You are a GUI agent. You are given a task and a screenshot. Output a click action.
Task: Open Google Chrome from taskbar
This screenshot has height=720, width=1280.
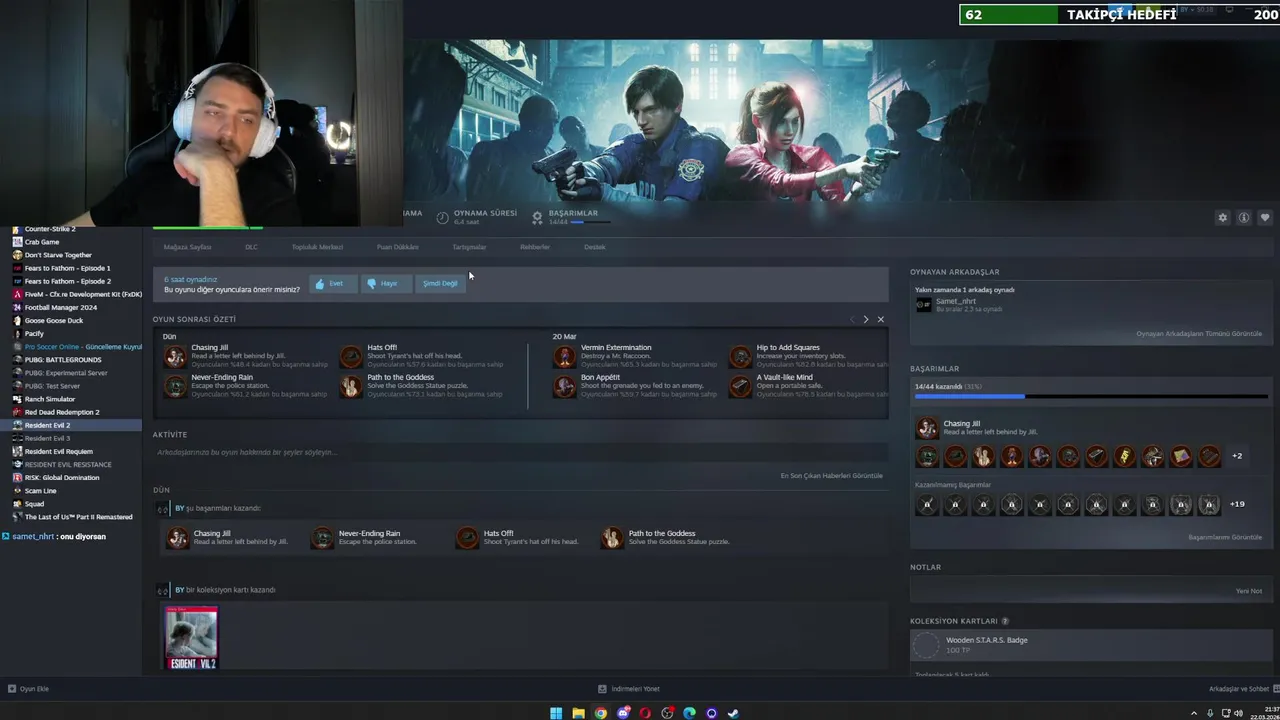click(x=600, y=713)
